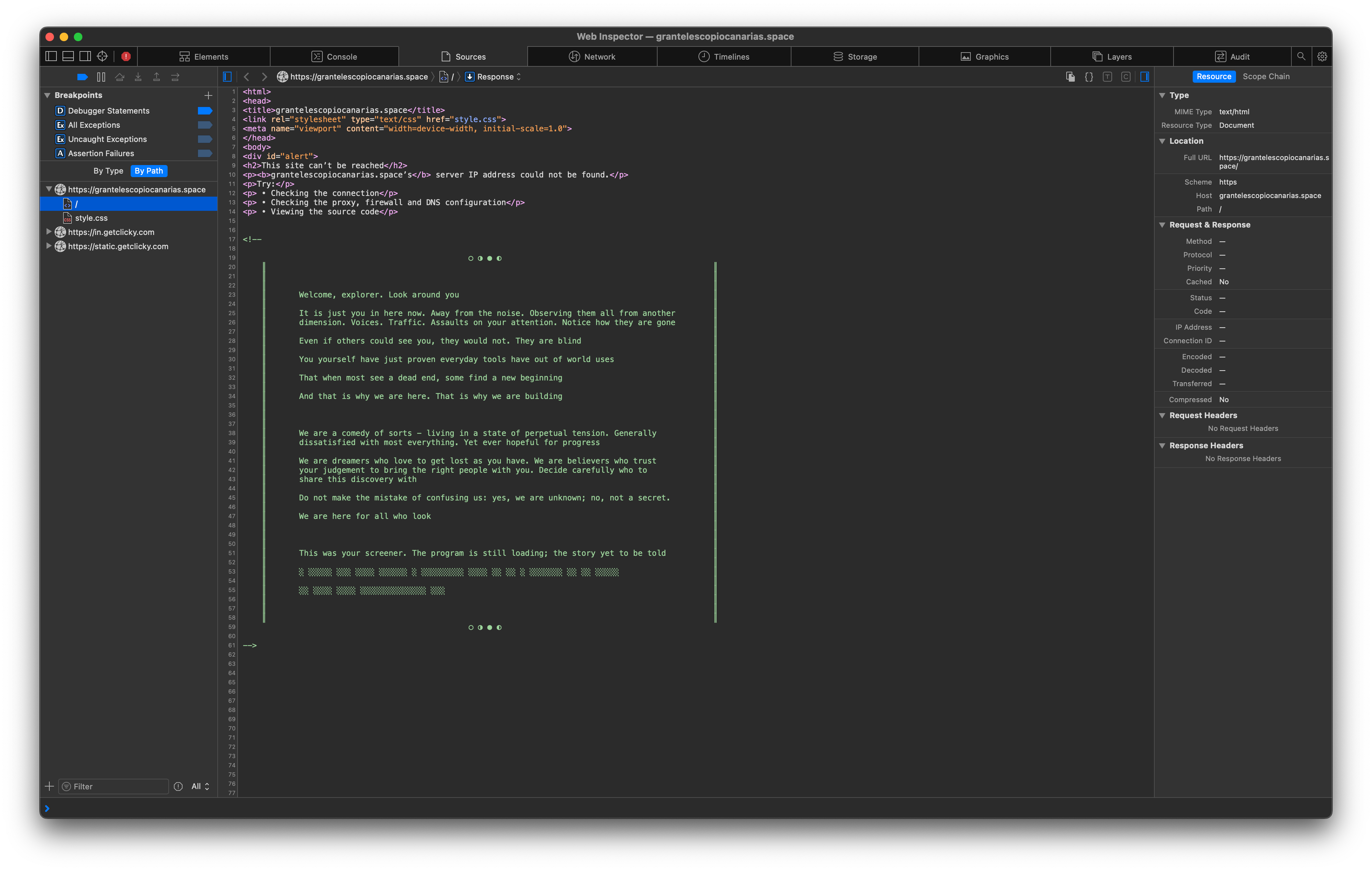Click the dock to bottom layout icon

coord(68,56)
